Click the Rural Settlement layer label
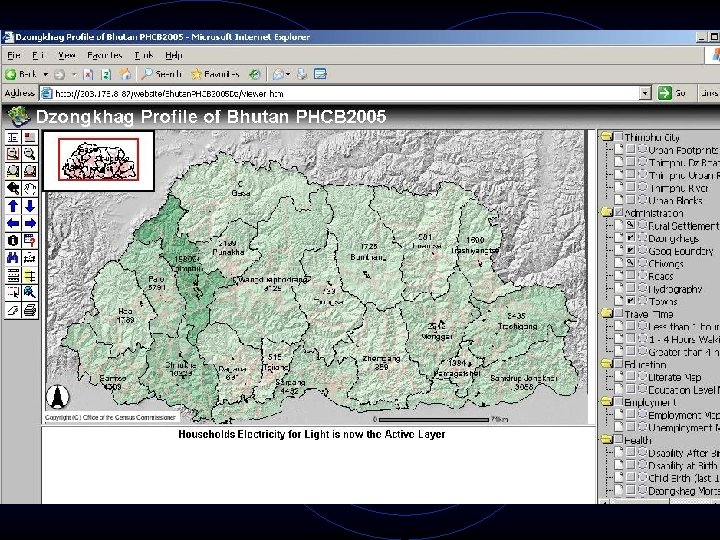Viewport: 720px width, 540px height. (683, 225)
